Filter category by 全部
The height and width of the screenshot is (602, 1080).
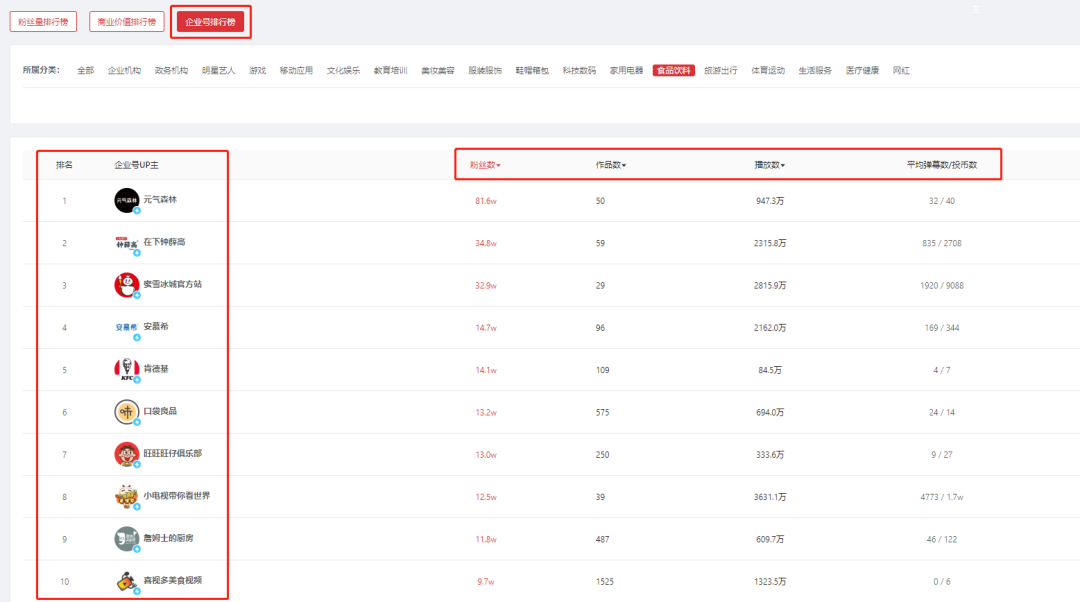pyautogui.click(x=85, y=70)
